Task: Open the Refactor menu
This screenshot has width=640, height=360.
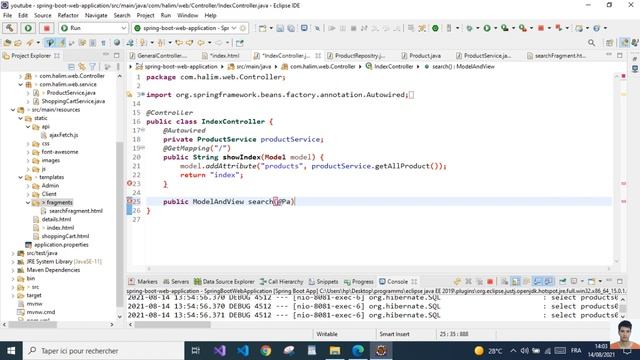Action: tap(68, 15)
